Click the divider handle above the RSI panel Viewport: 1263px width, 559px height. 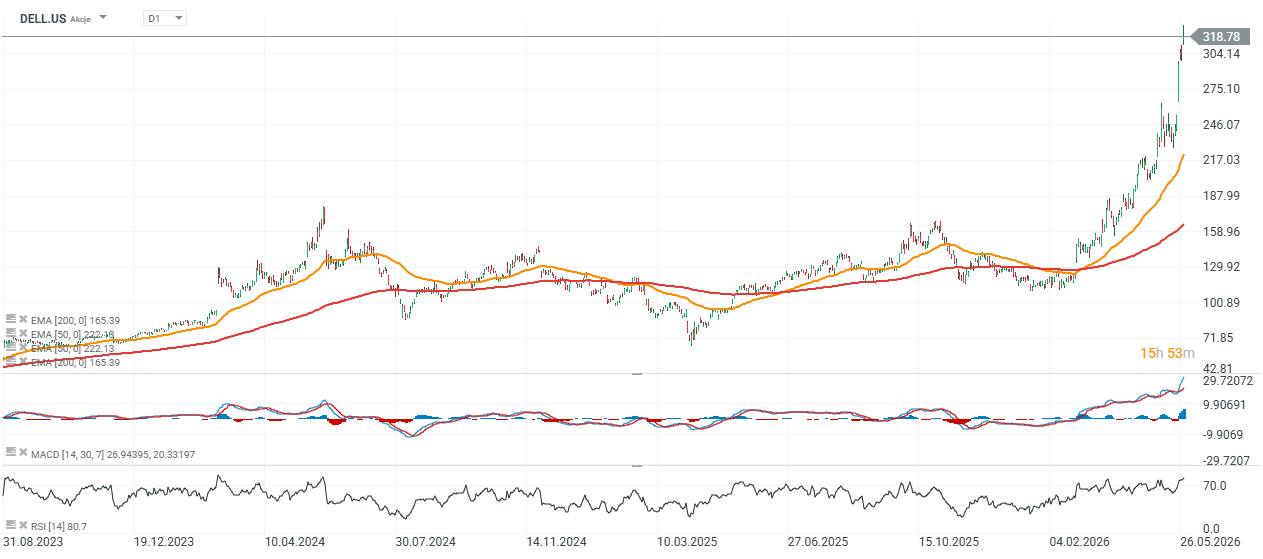click(x=637, y=466)
